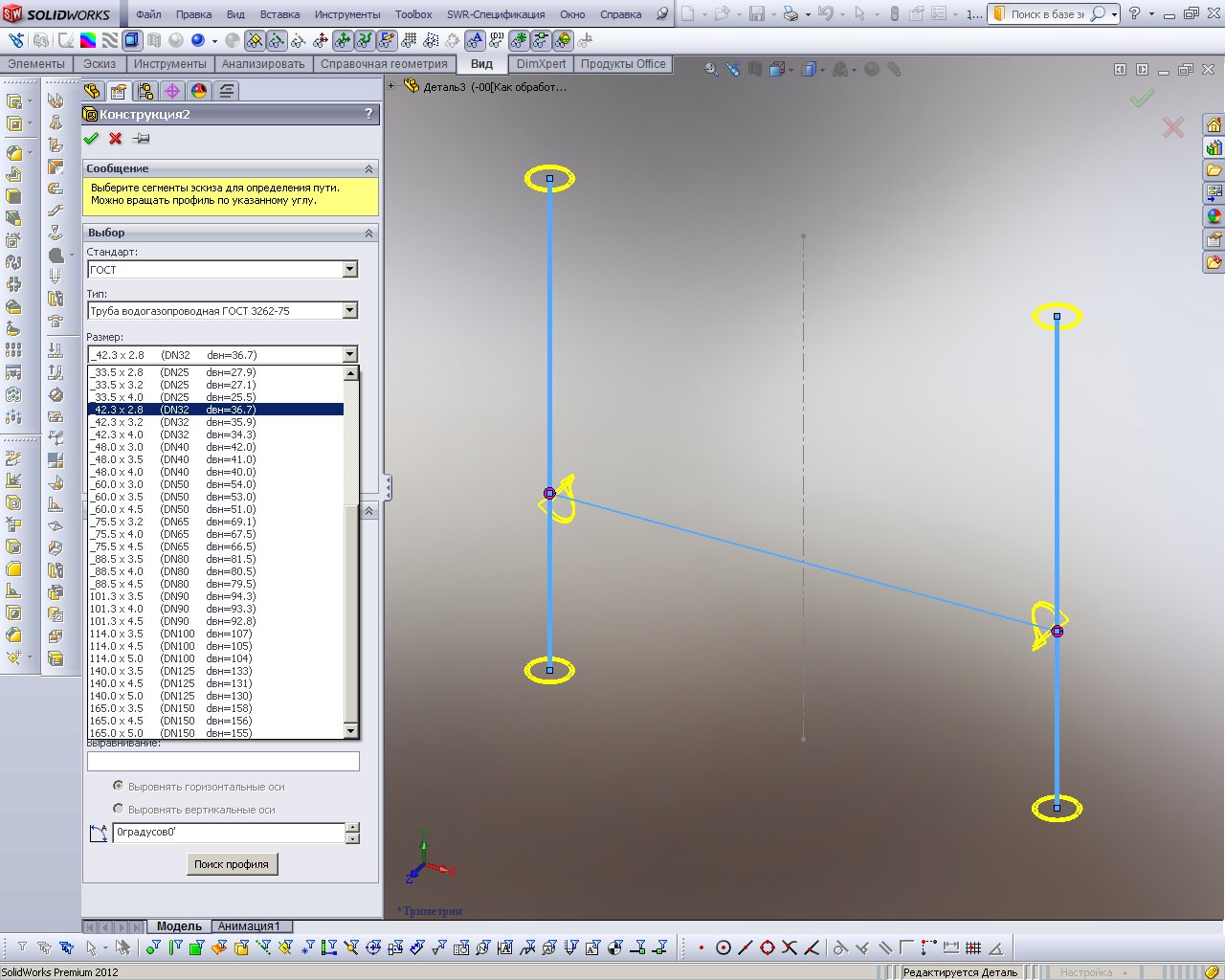Click the rainbow curvature display icon
Image resolution: width=1225 pixels, height=980 pixels.
pyautogui.click(x=87, y=40)
